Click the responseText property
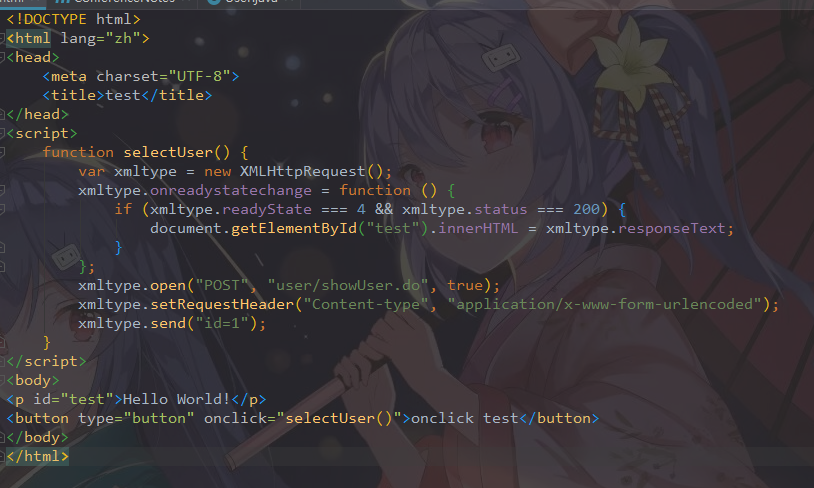This screenshot has width=814, height=488. pos(671,229)
